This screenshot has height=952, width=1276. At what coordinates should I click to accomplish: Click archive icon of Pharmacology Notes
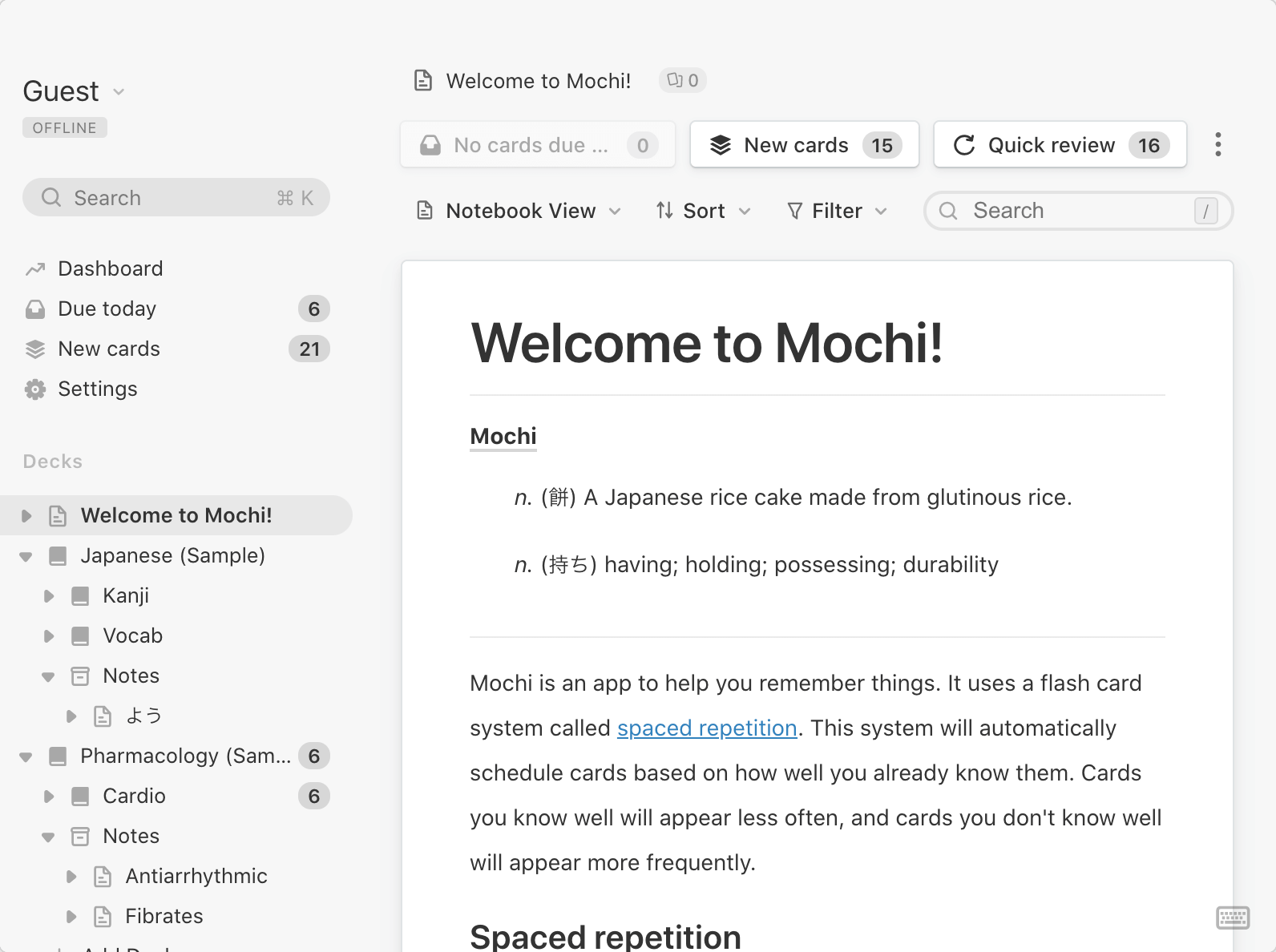pos(80,836)
